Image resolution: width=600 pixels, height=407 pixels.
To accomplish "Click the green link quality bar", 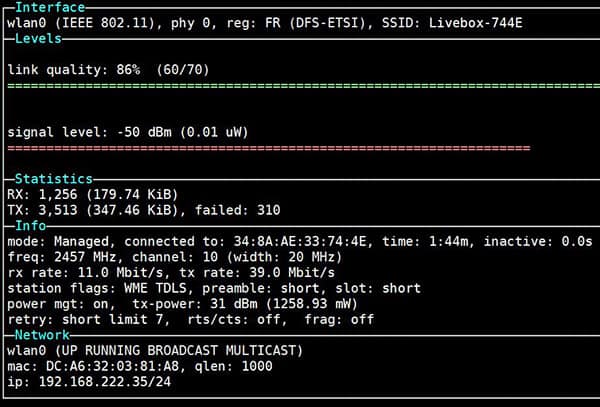I will 300,86.
